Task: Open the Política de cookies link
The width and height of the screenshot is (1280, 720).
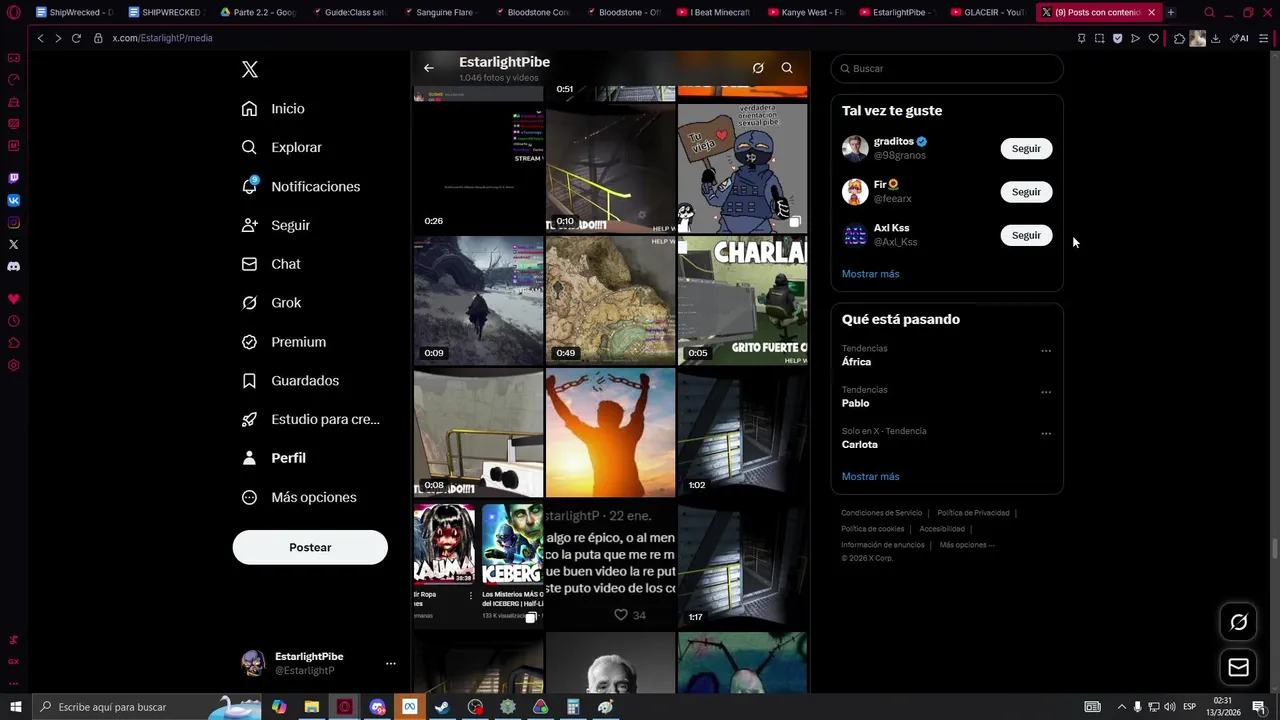Action: tap(872, 529)
